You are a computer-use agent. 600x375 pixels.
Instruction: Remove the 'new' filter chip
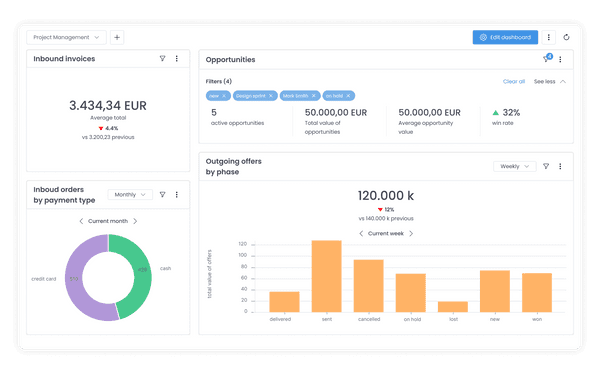(224, 96)
